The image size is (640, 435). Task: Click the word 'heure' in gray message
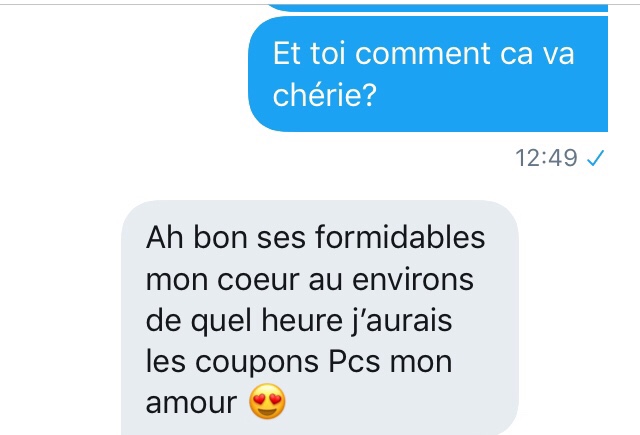tap(302, 320)
